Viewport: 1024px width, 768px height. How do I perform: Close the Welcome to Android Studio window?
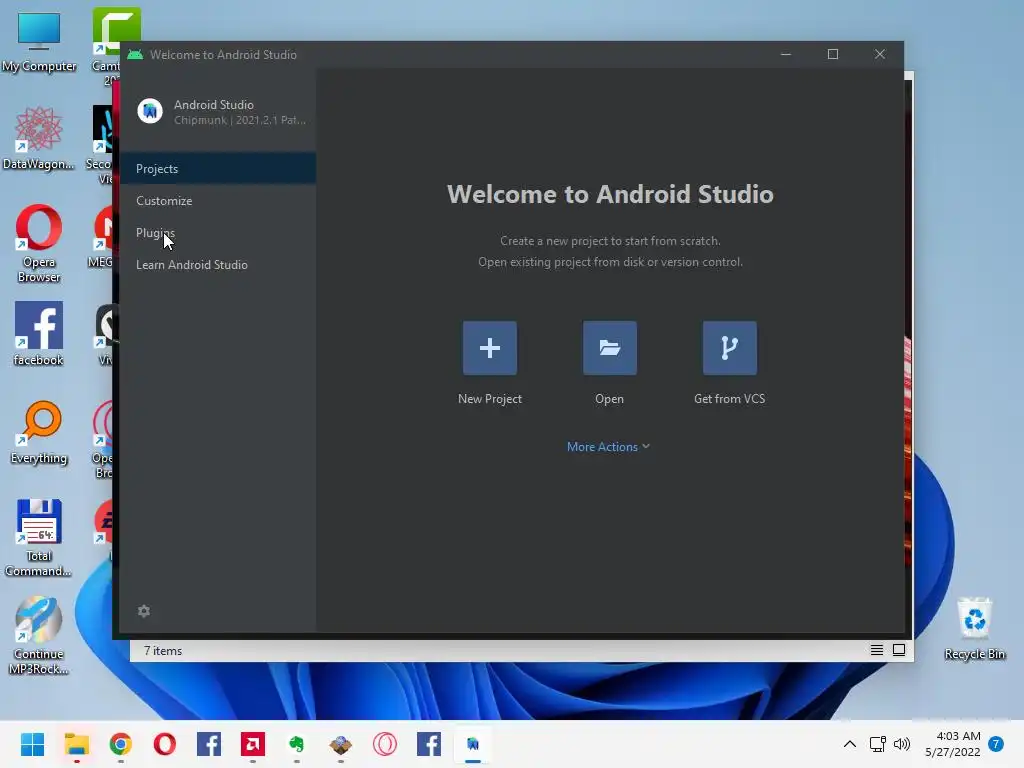tap(880, 54)
